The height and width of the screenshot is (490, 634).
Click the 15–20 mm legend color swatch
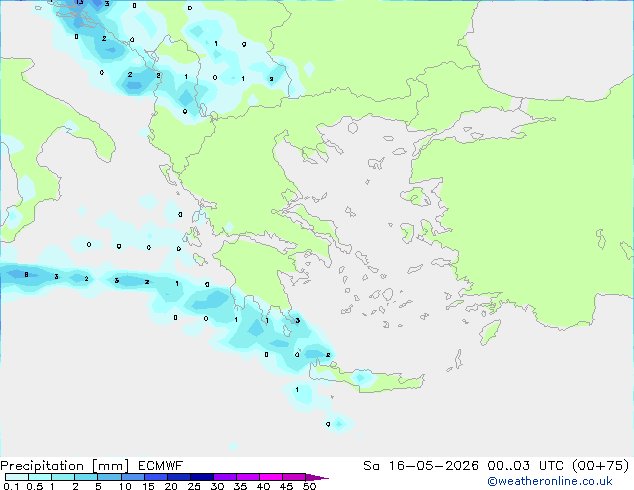click(x=155, y=477)
